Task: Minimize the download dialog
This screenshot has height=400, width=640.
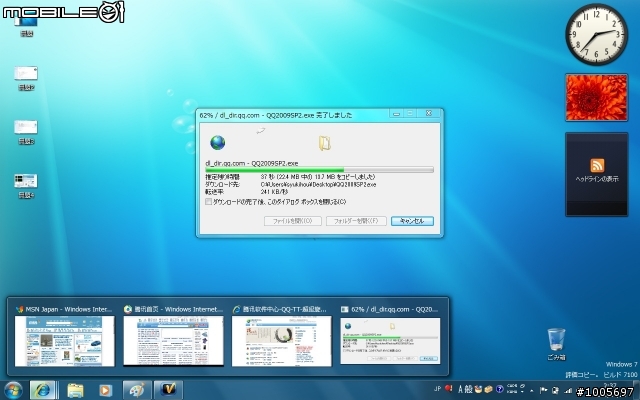Action: (x=396, y=113)
